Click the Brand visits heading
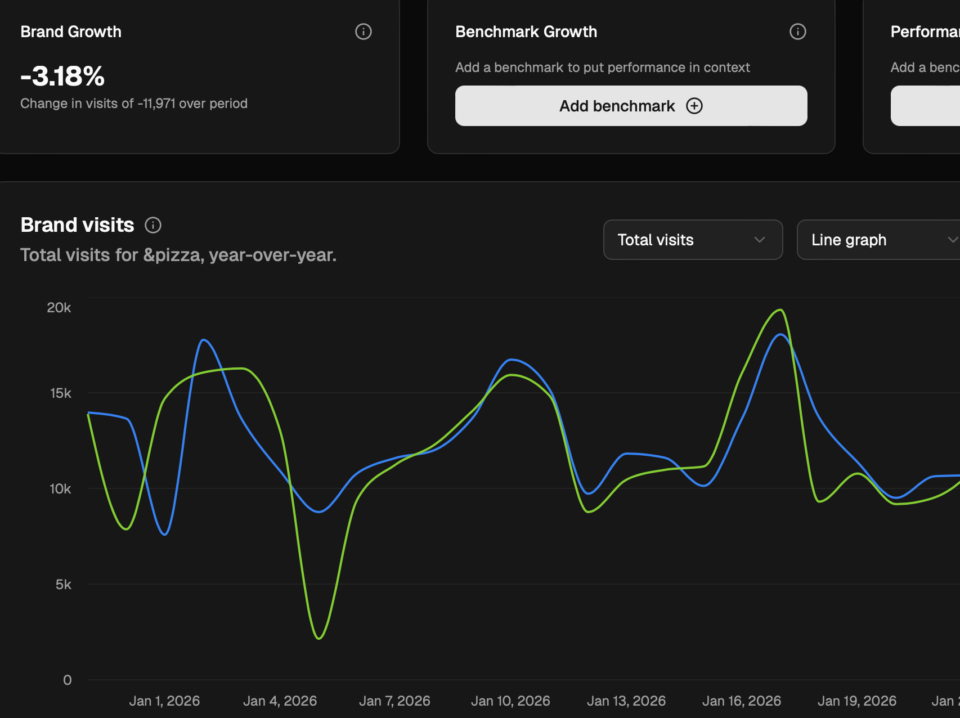 [x=77, y=225]
